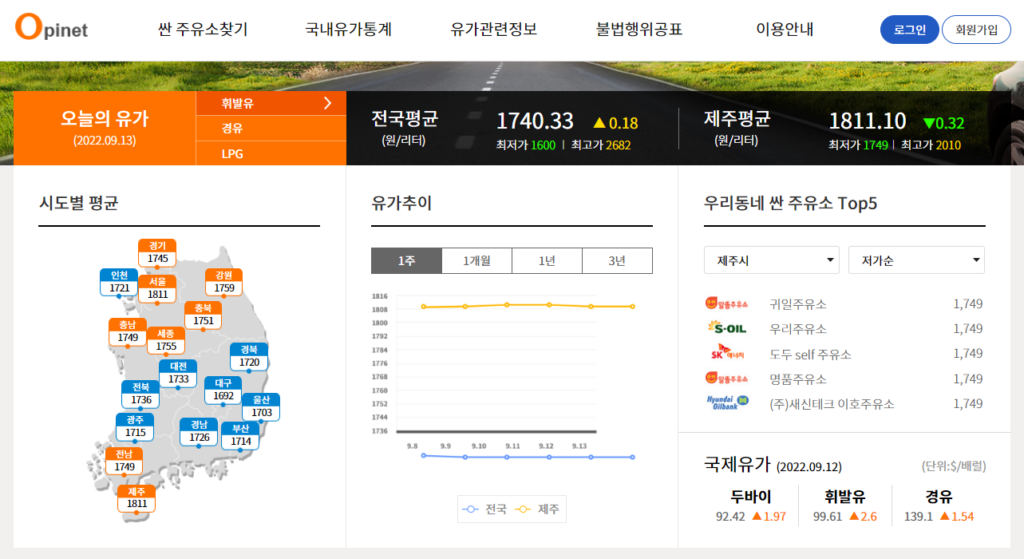Screen dimensions: 1024x559
Task: Click 두바이 crude price 92.42
Action: click(x=730, y=517)
